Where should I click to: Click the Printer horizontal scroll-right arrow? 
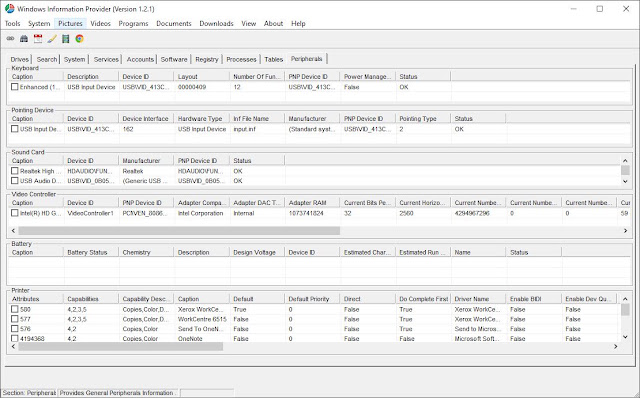[x=616, y=346]
